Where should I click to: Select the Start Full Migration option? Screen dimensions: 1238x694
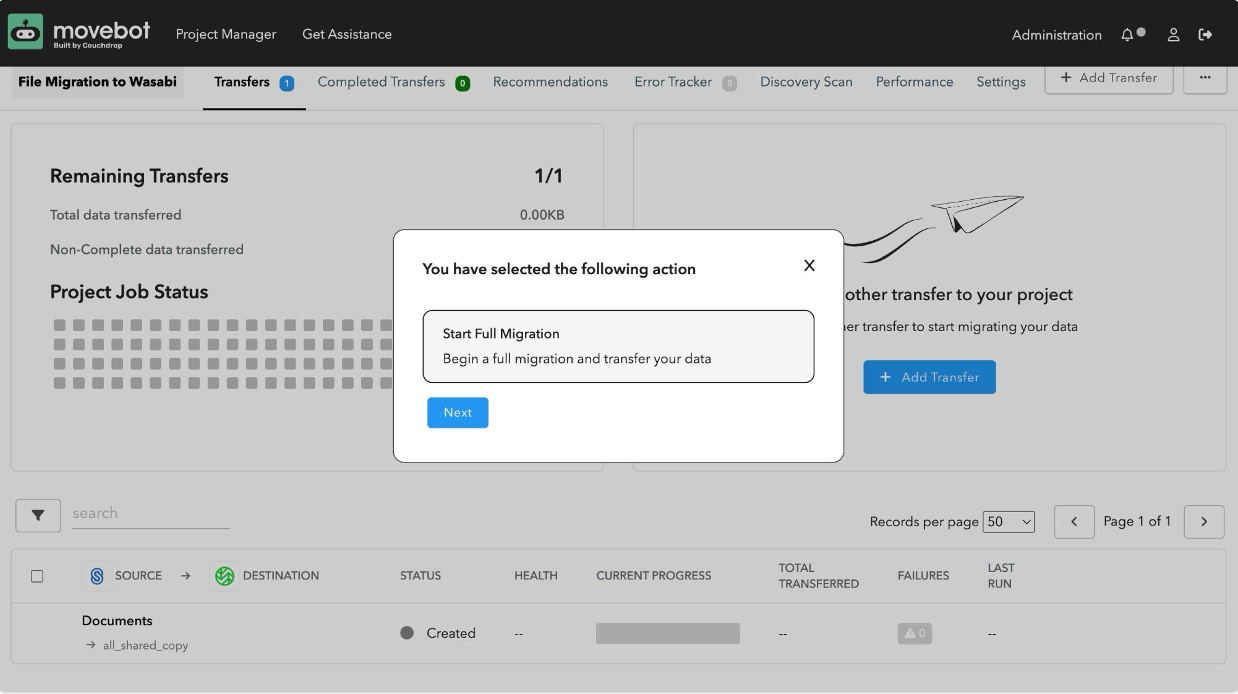[618, 346]
